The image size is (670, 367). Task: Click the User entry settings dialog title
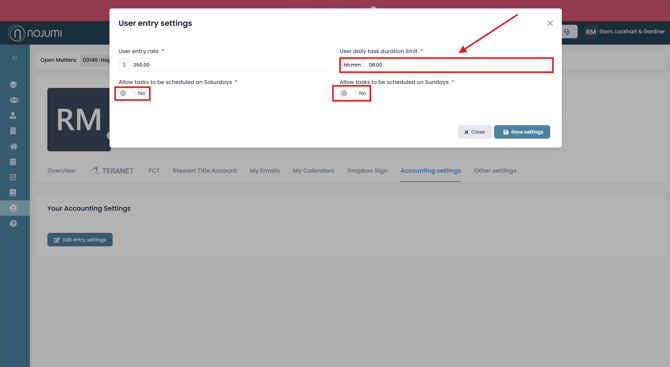[x=155, y=23]
